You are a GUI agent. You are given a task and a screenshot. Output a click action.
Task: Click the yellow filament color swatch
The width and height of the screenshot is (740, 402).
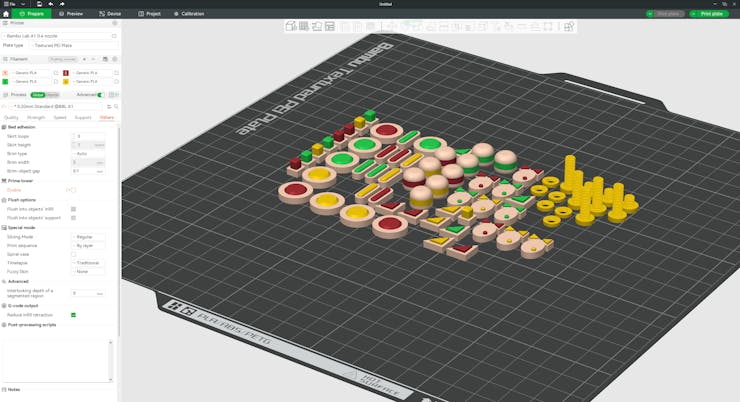tap(66, 82)
